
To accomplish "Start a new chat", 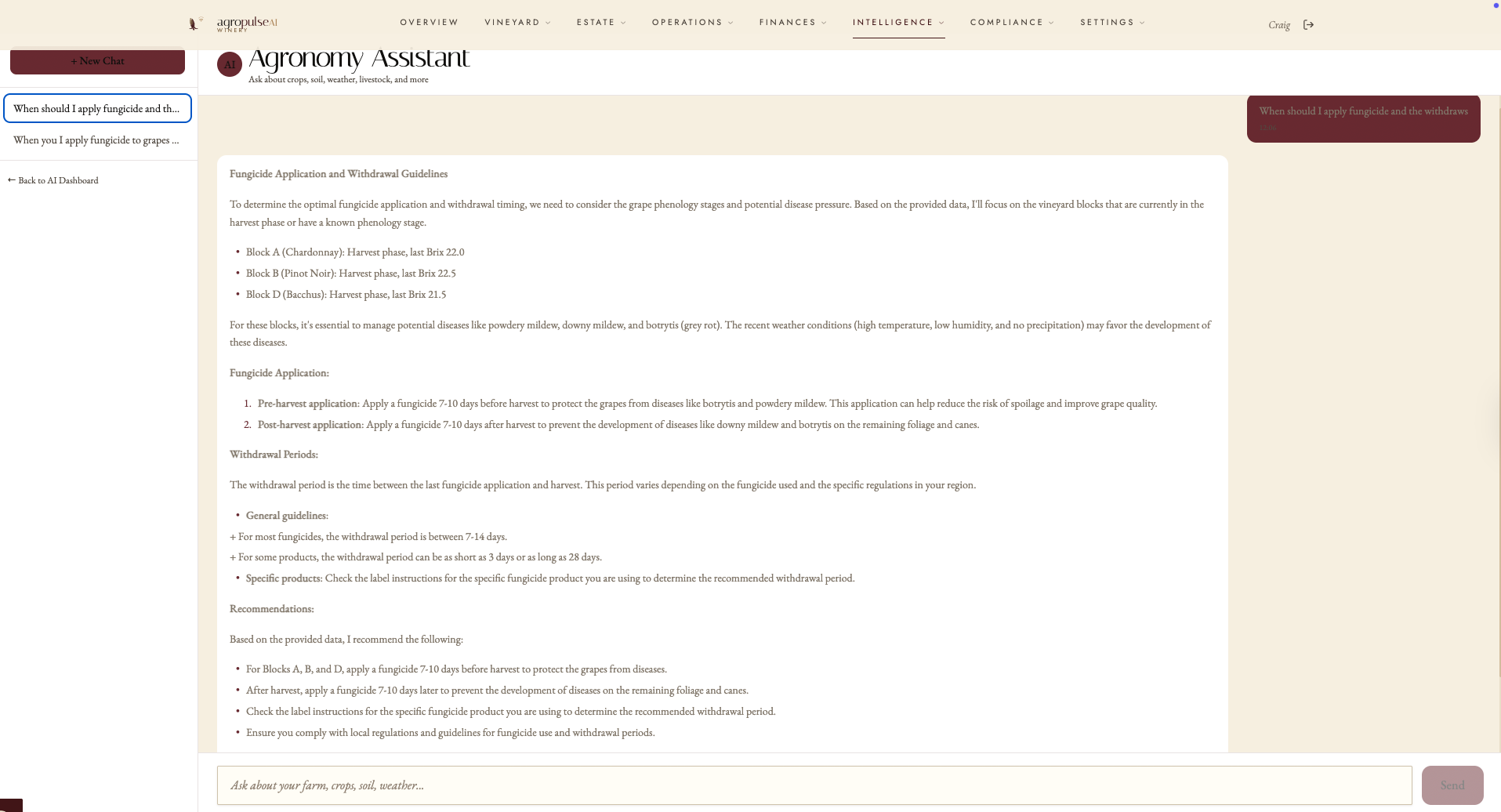I will coord(97,62).
